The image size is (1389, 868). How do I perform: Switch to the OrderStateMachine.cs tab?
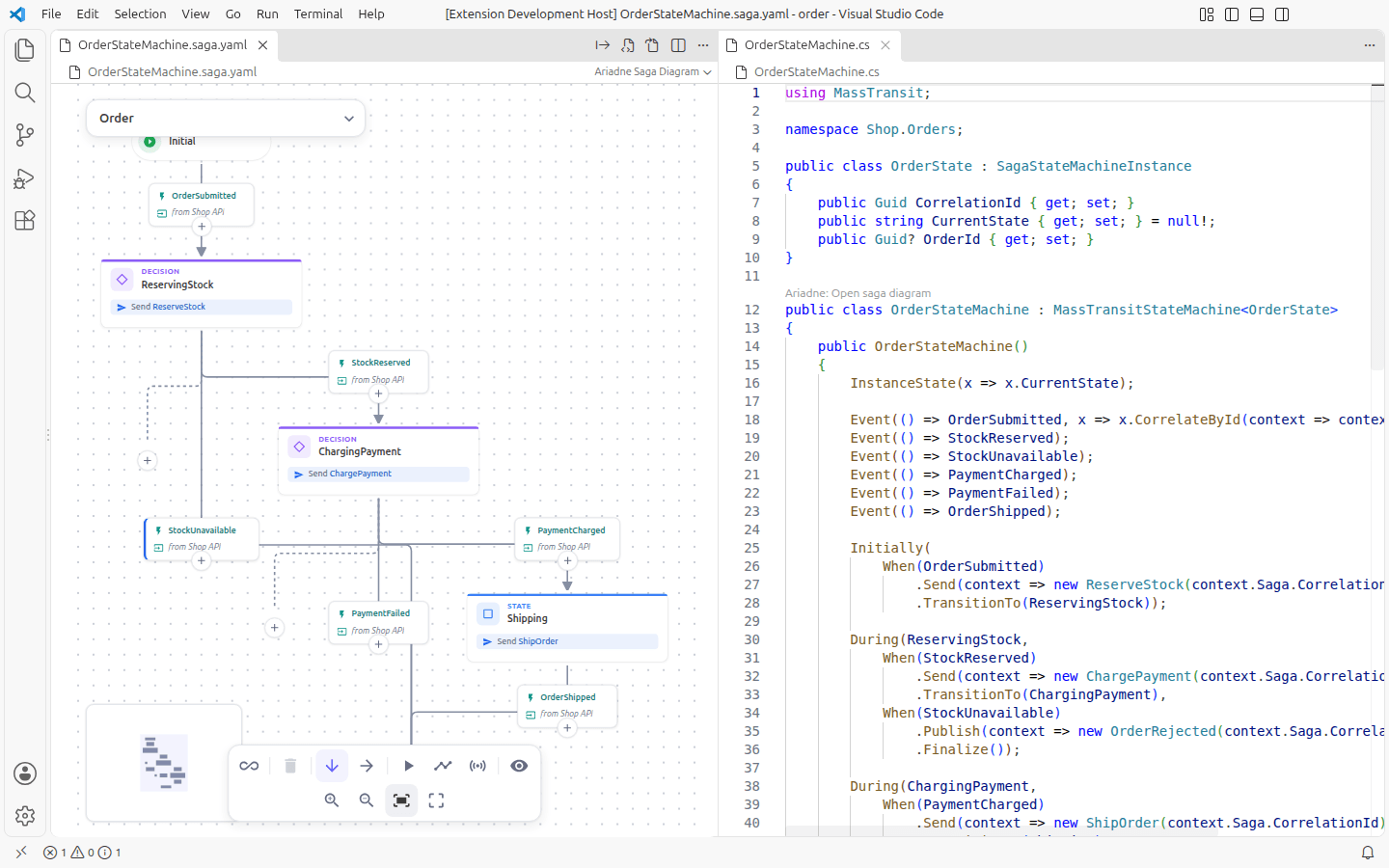[808, 45]
